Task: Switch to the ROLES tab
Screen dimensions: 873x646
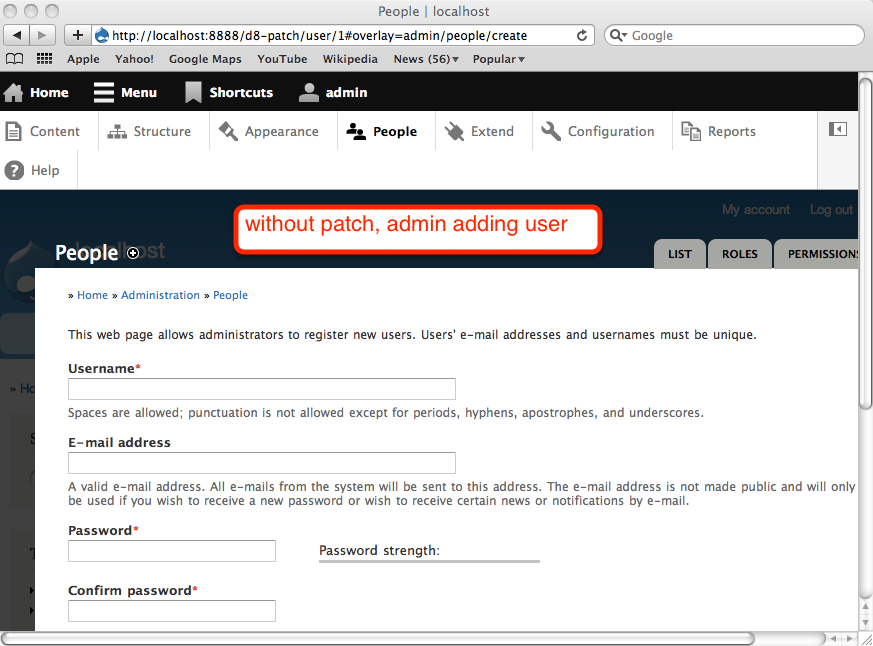Action: pyautogui.click(x=739, y=253)
